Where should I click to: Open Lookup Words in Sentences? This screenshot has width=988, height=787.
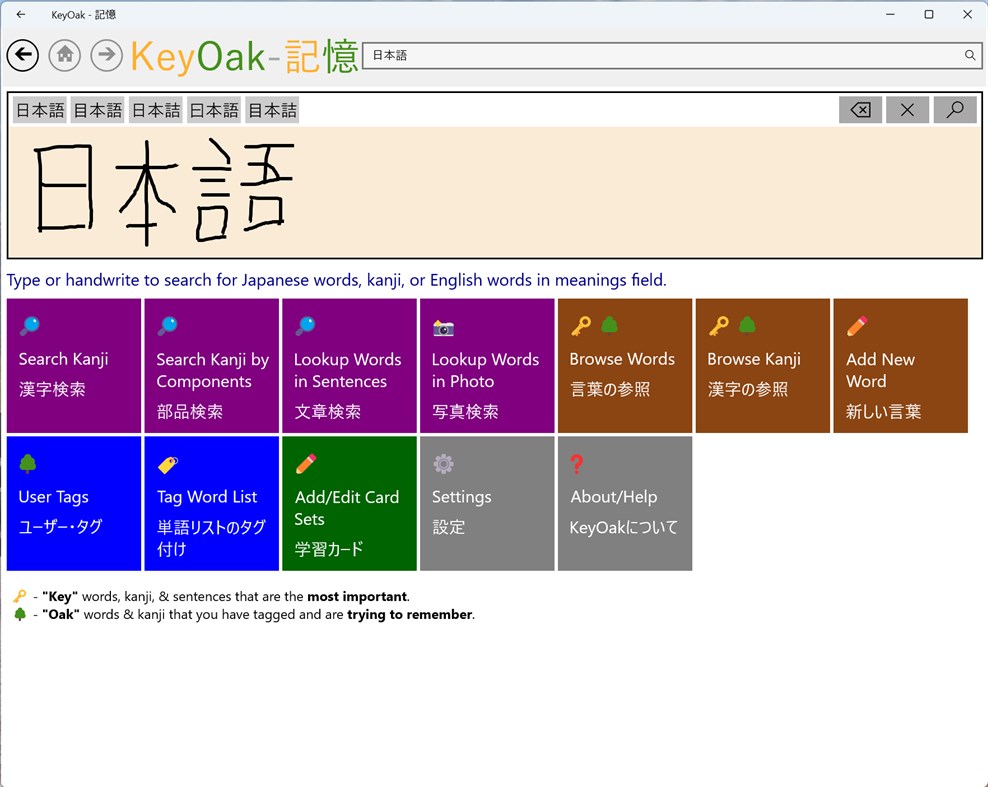pyautogui.click(x=349, y=365)
